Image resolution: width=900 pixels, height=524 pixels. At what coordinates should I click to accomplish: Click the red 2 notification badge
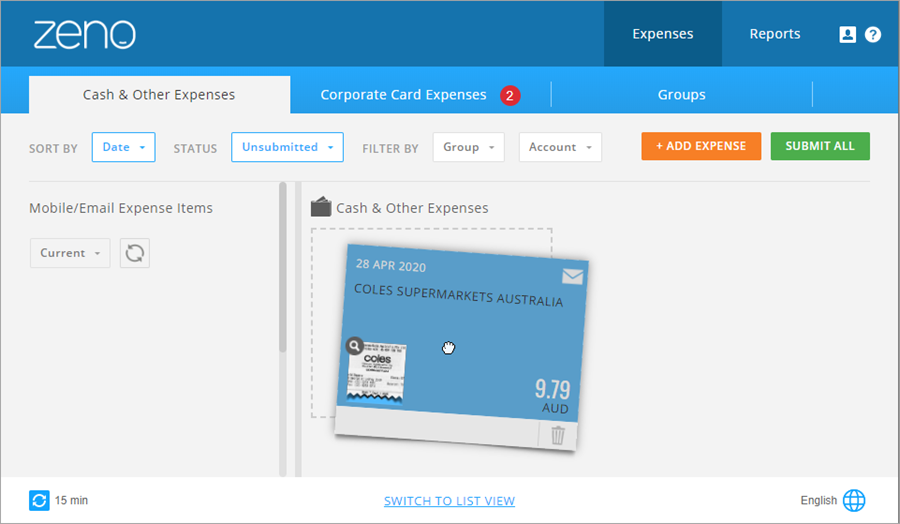(510, 95)
